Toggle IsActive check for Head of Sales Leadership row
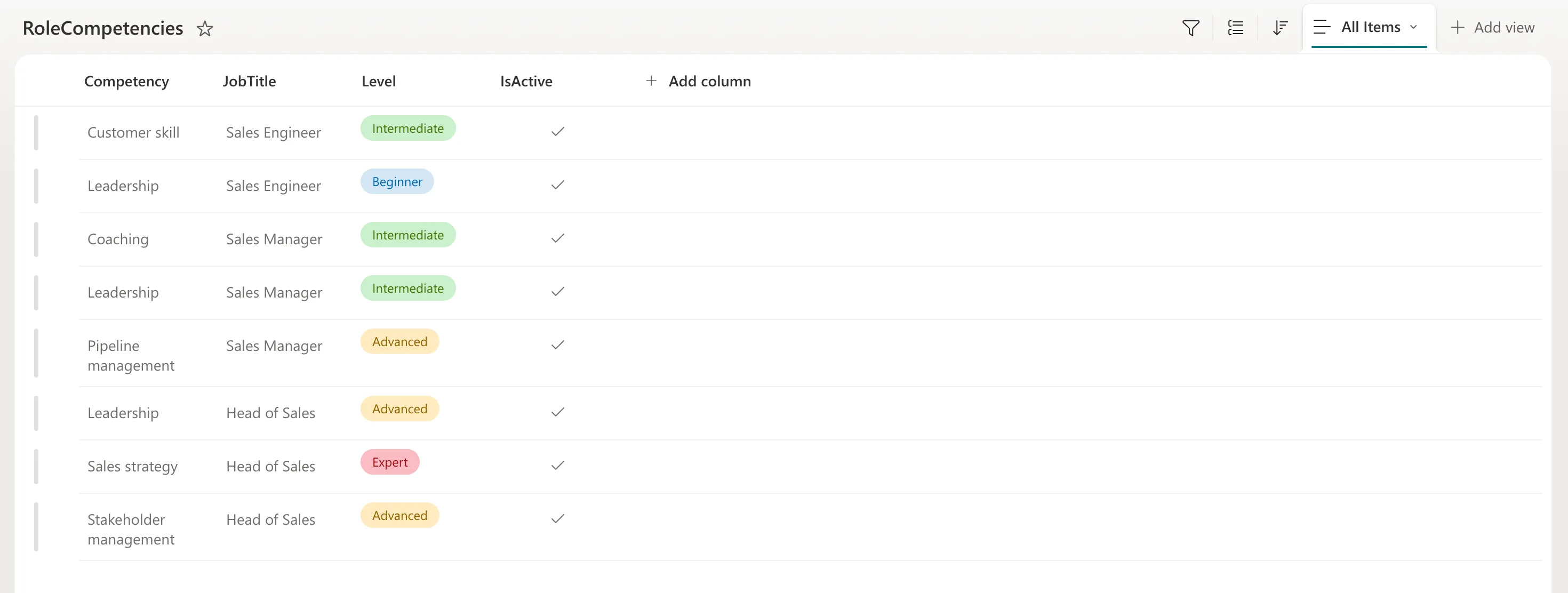 click(557, 412)
